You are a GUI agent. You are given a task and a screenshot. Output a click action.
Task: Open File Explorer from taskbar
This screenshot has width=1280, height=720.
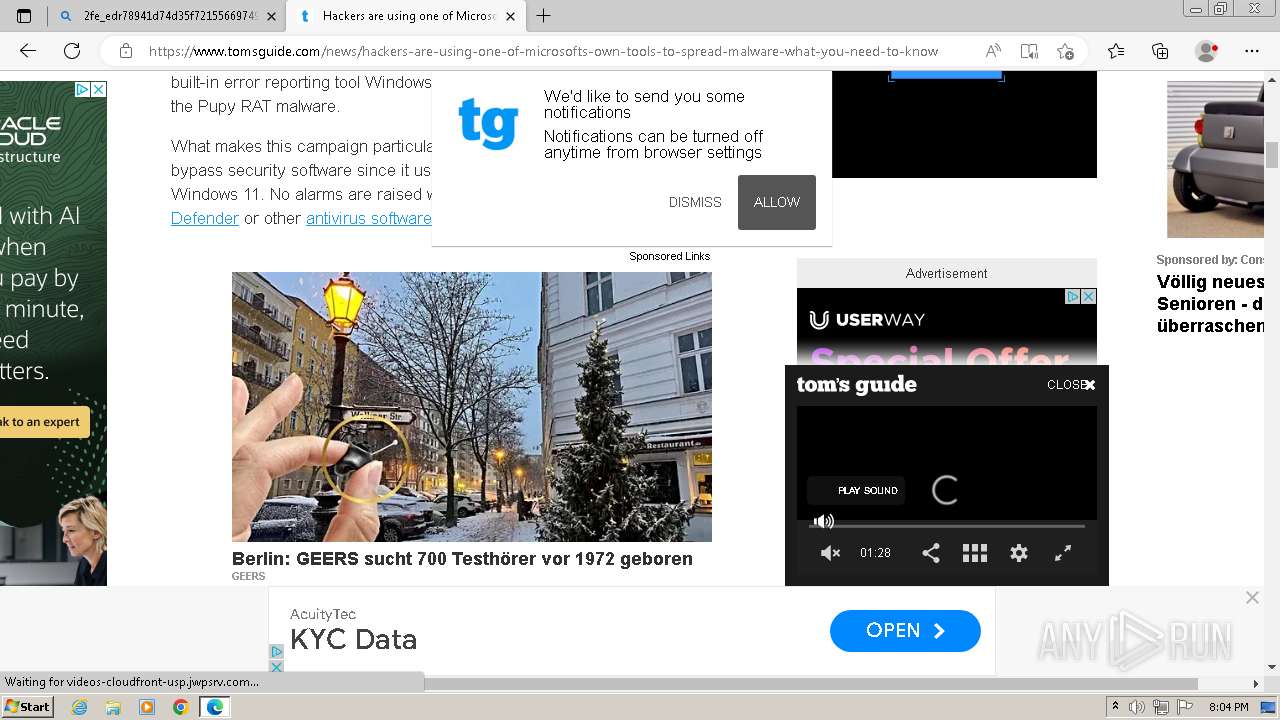(x=113, y=707)
